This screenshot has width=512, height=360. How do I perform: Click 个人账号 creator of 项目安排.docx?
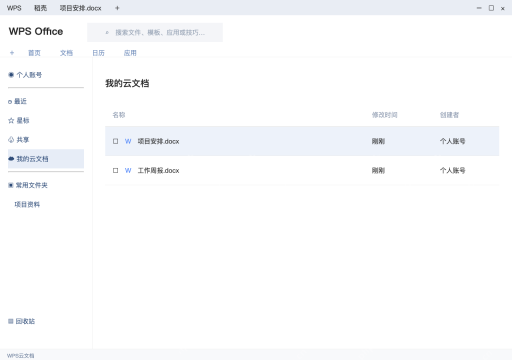[x=452, y=141]
